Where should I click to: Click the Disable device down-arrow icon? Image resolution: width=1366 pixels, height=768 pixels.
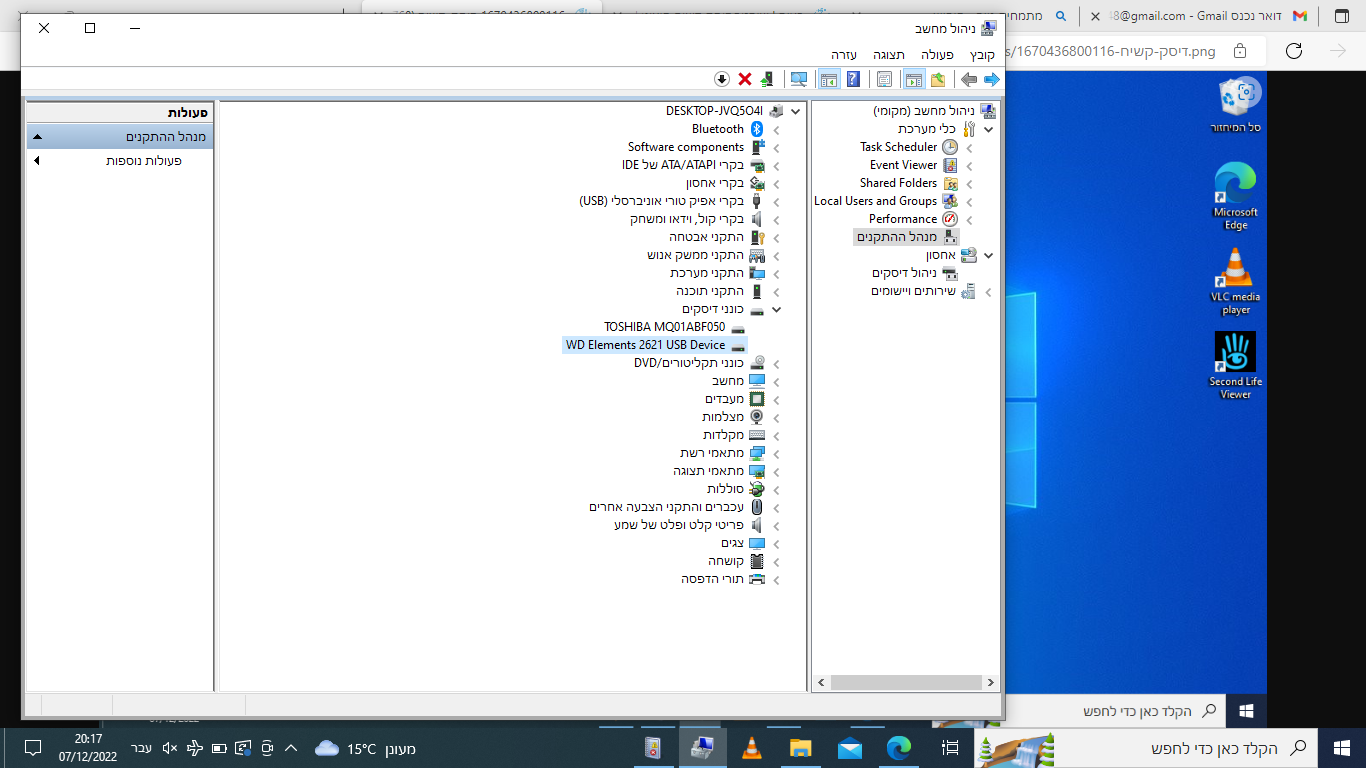point(721,79)
